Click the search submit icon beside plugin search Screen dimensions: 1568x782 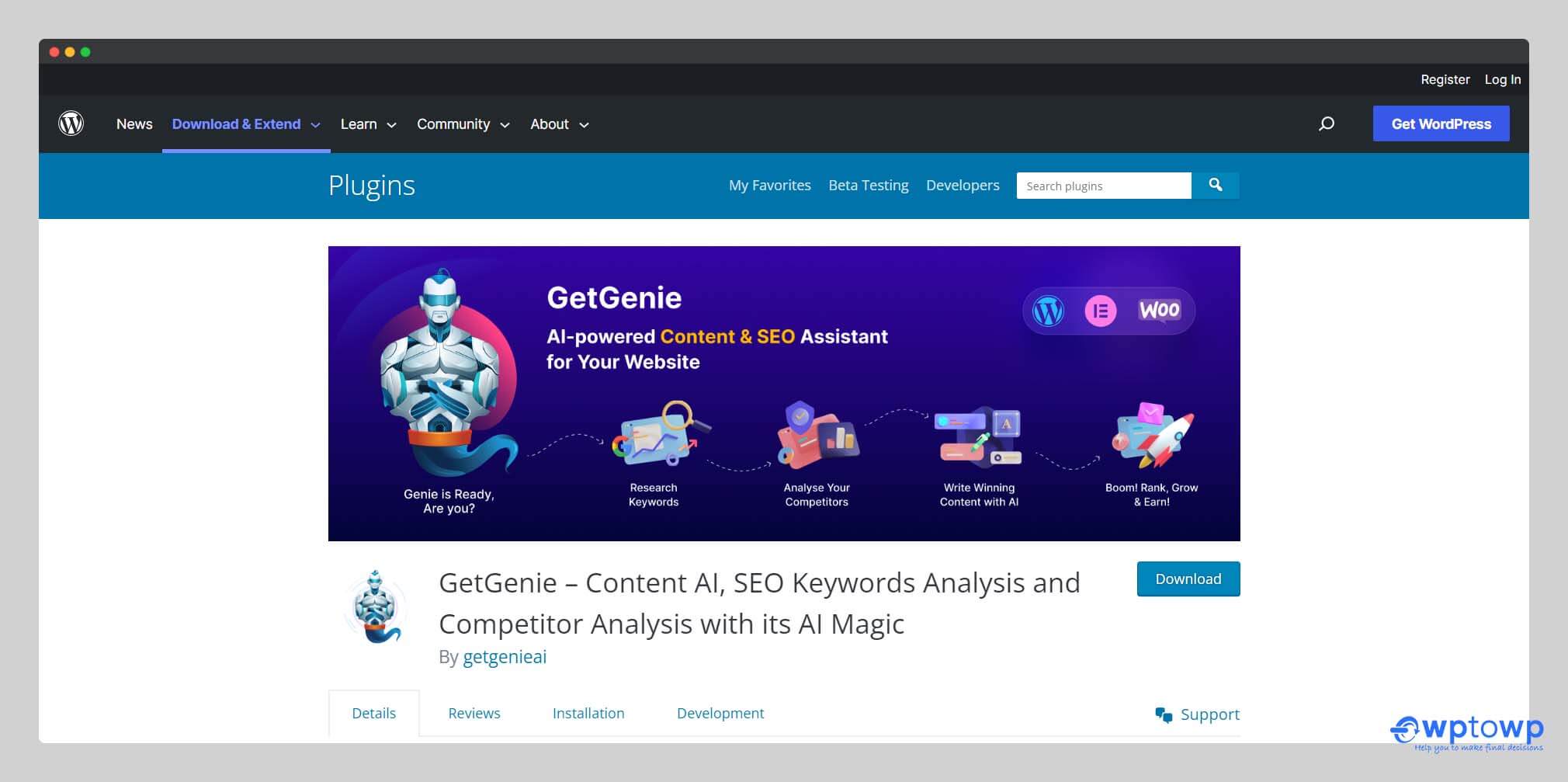(x=1215, y=185)
